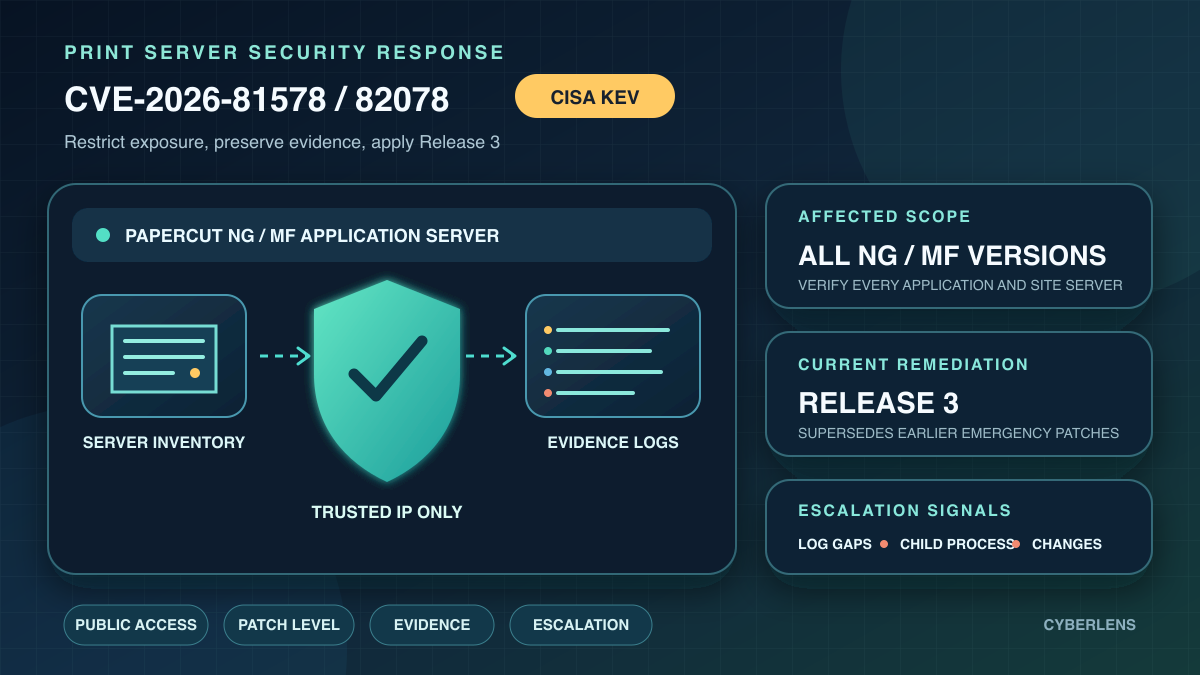Click ALL NG / MF VERSIONS text
The width and height of the screenshot is (1200, 675).
tap(952, 255)
